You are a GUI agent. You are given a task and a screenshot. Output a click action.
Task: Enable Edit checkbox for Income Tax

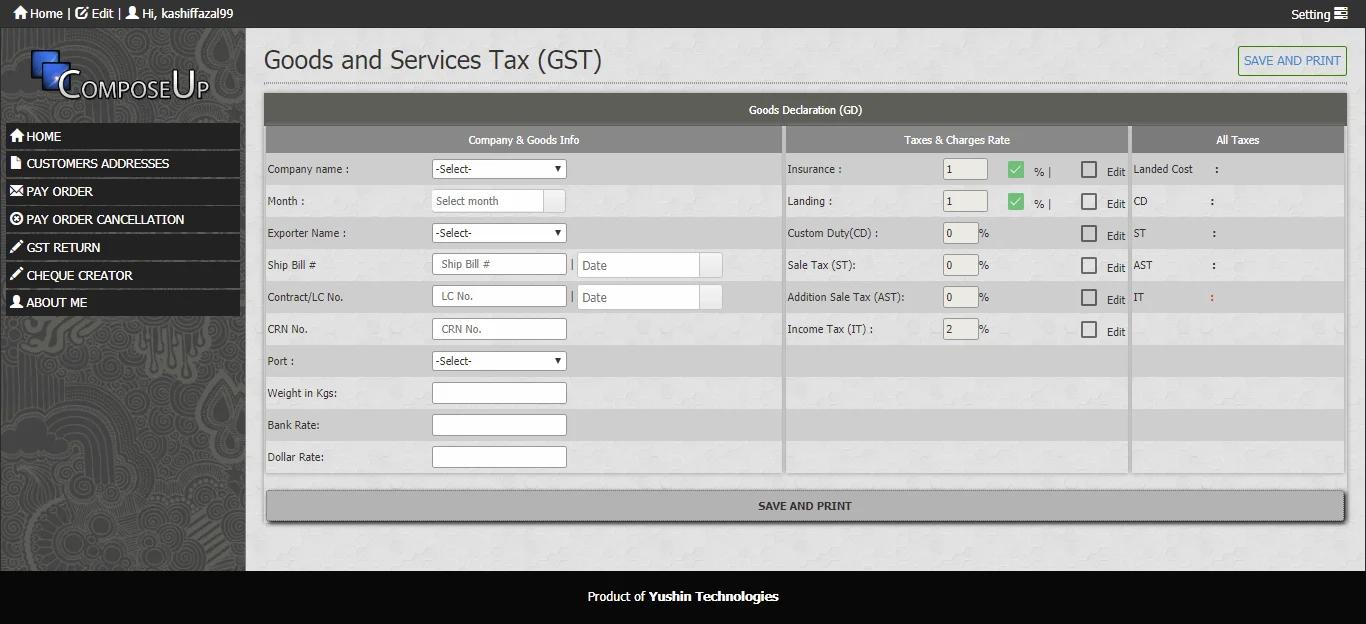click(1089, 330)
